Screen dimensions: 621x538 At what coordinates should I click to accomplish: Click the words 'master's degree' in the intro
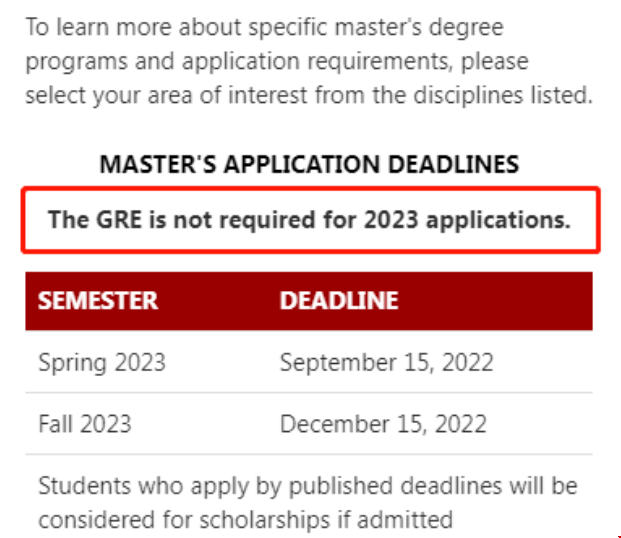click(419, 27)
